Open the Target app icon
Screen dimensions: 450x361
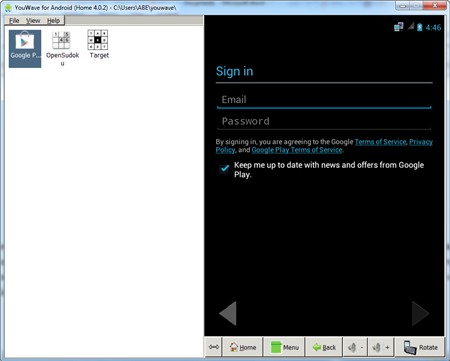[99, 45]
